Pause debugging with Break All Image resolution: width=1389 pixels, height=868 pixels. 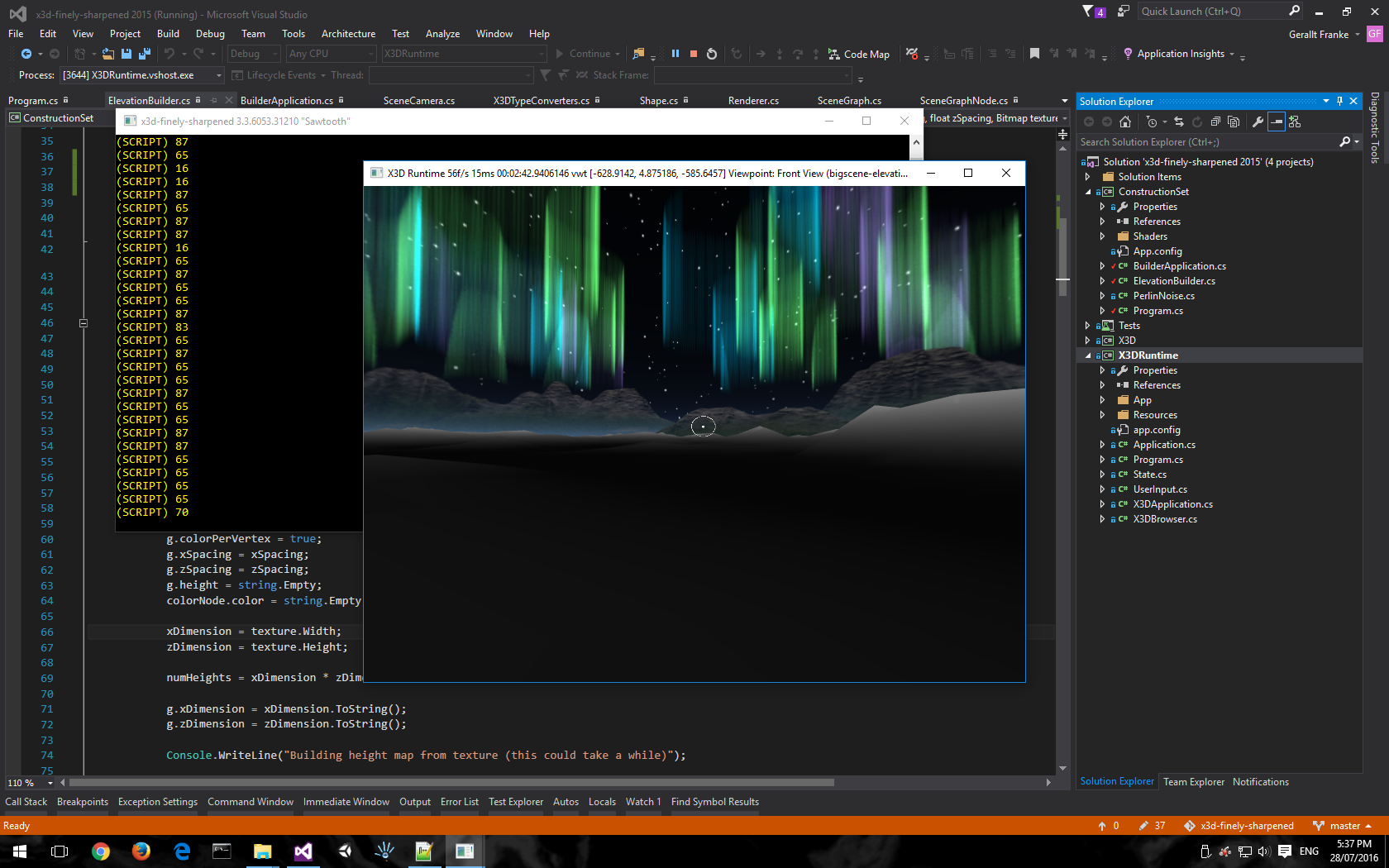pos(675,54)
